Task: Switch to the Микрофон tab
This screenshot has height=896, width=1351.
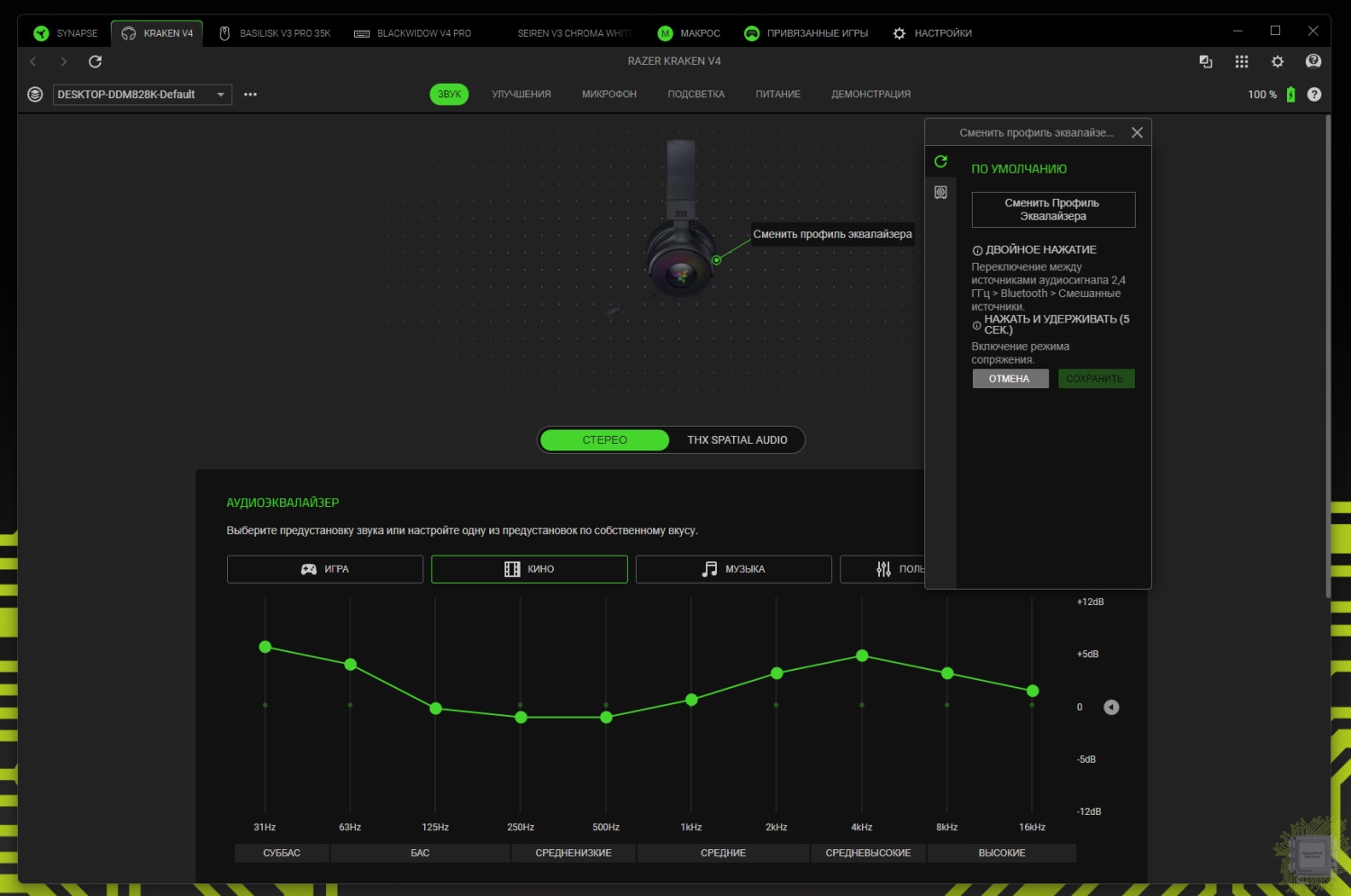Action: click(x=609, y=95)
